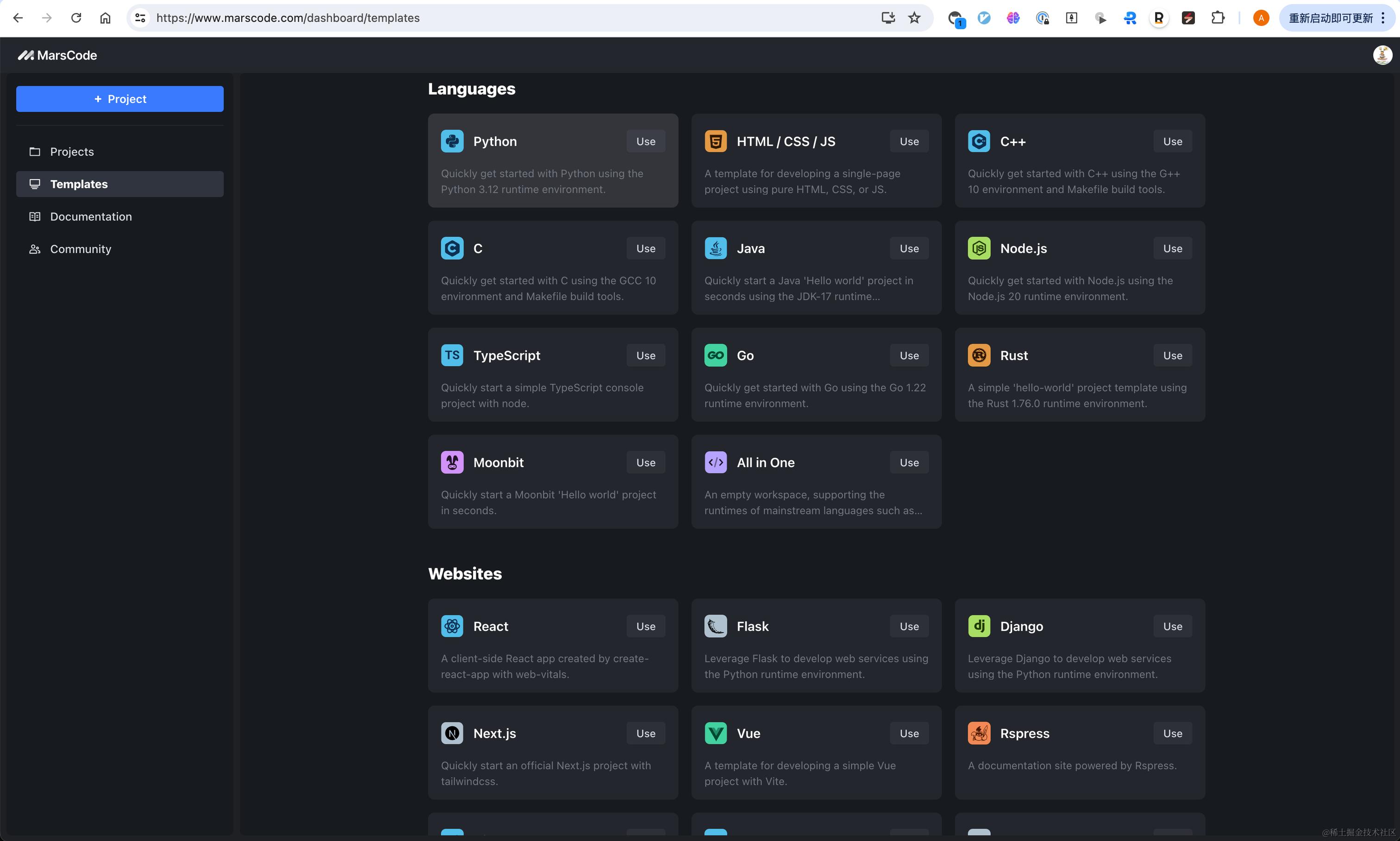1400x841 pixels.
Task: Go to Documentation in the sidebar
Action: pos(91,216)
